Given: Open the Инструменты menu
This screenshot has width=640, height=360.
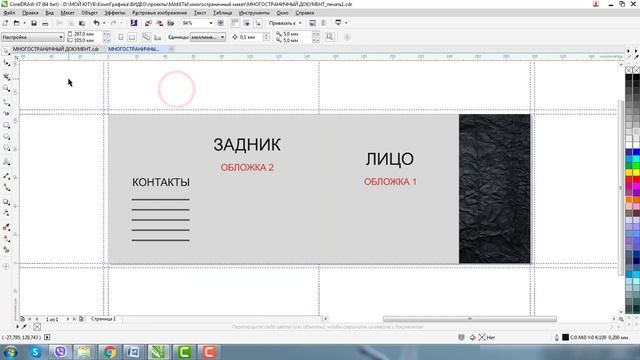Looking at the screenshot, I should [254, 13].
